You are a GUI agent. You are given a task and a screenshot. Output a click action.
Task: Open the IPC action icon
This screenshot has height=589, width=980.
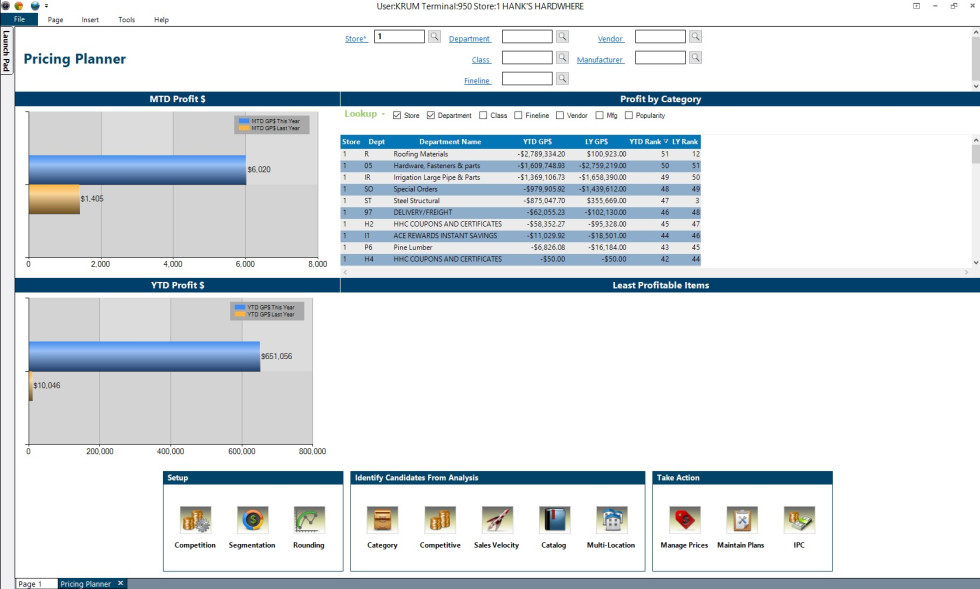click(799, 520)
